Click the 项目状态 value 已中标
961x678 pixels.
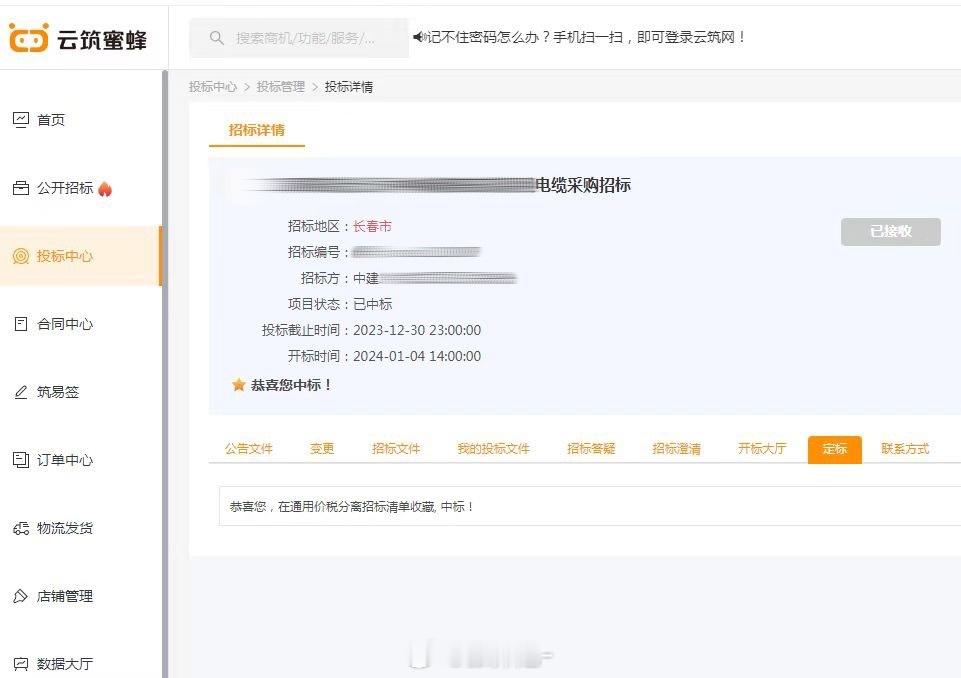pyautogui.click(x=373, y=304)
